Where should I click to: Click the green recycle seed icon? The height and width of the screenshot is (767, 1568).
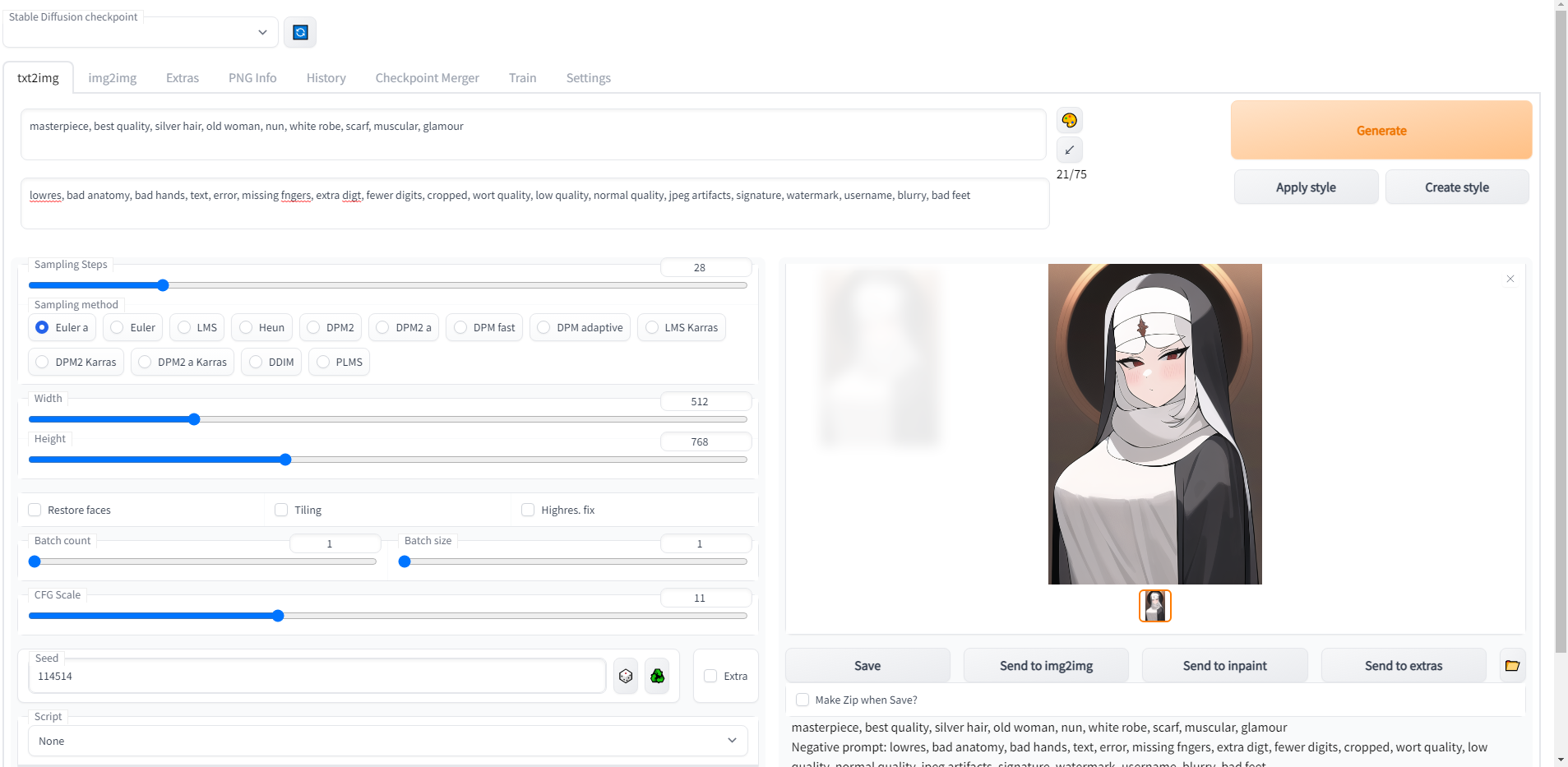tap(657, 676)
